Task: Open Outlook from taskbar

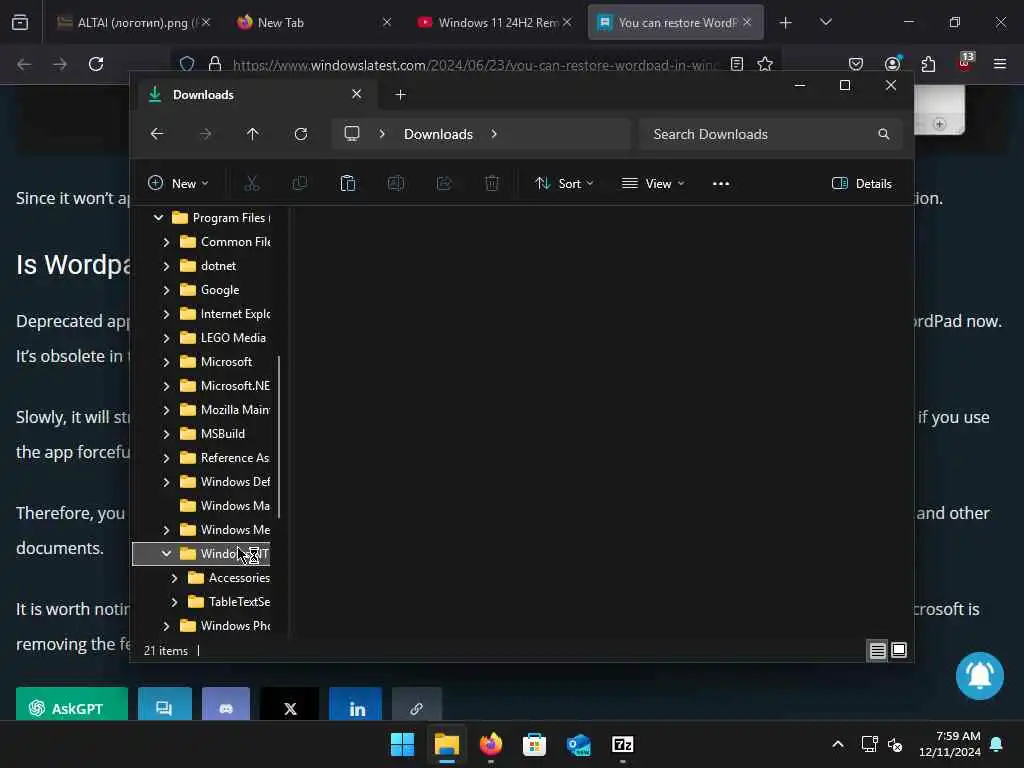Action: [x=579, y=744]
